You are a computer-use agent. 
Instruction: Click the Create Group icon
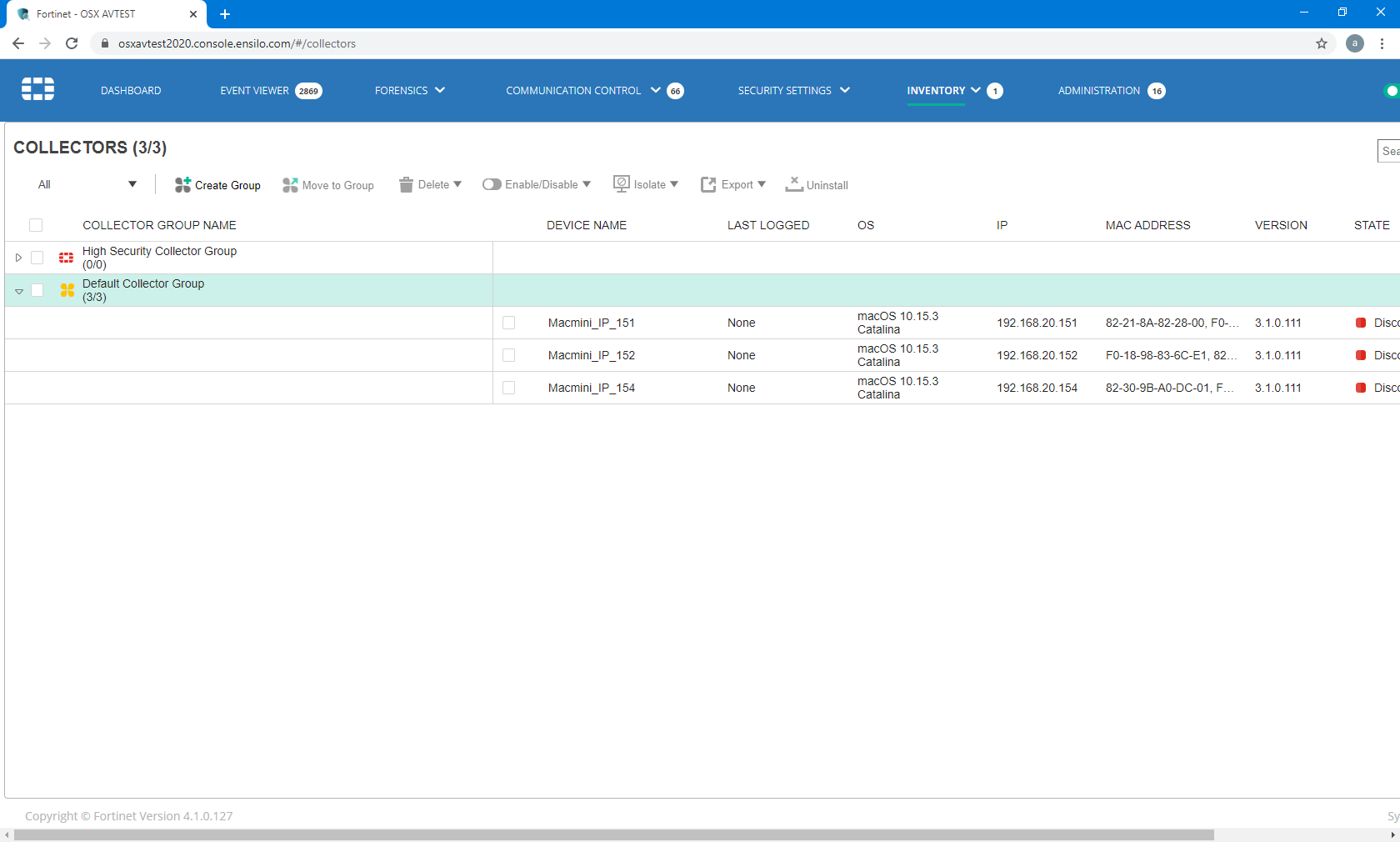click(x=182, y=185)
